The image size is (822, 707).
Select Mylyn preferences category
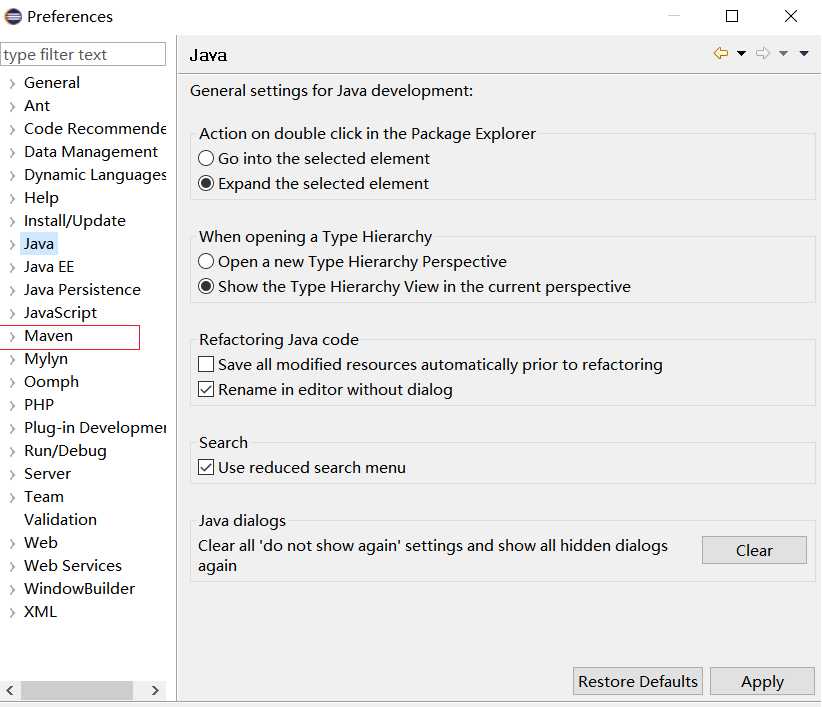tap(46, 358)
